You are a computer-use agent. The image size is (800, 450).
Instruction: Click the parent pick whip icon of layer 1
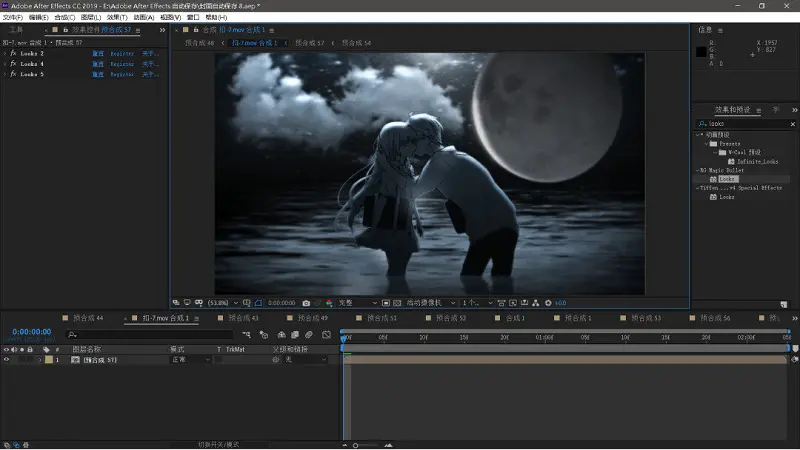pyautogui.click(x=276, y=360)
